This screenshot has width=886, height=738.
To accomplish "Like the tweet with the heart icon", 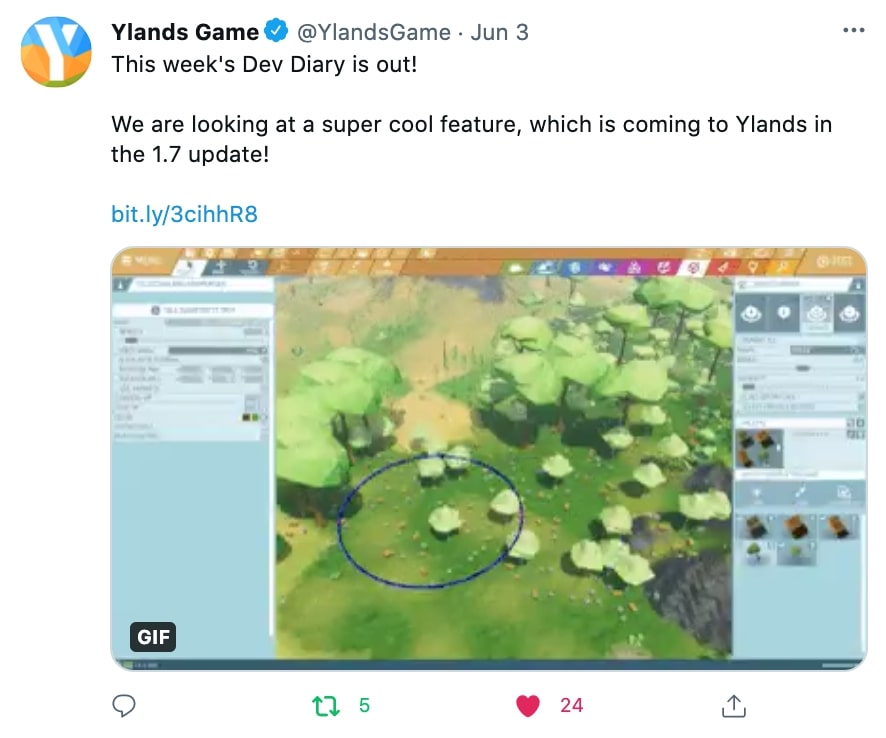I will tap(528, 706).
